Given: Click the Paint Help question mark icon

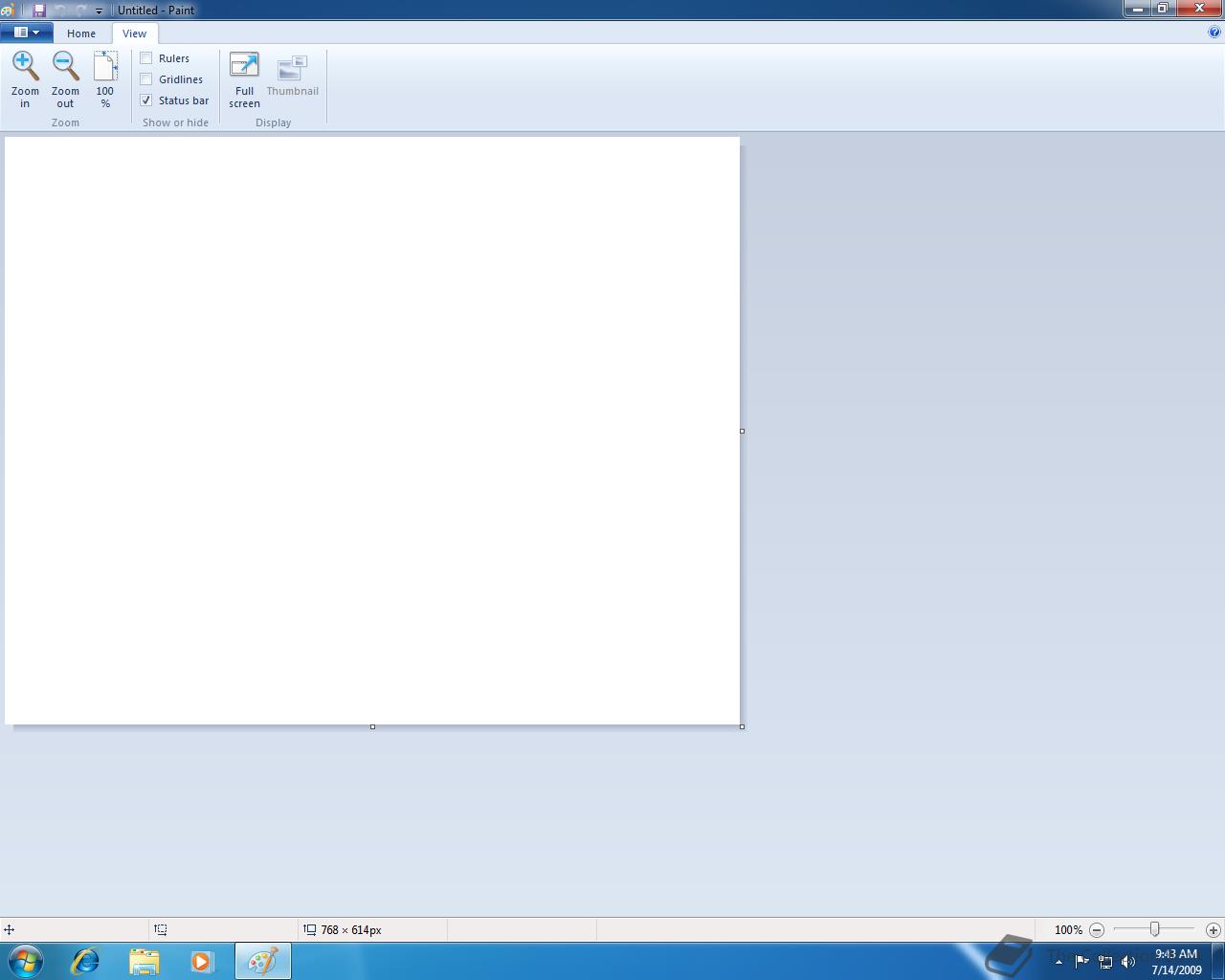Looking at the screenshot, I should coord(1214,32).
